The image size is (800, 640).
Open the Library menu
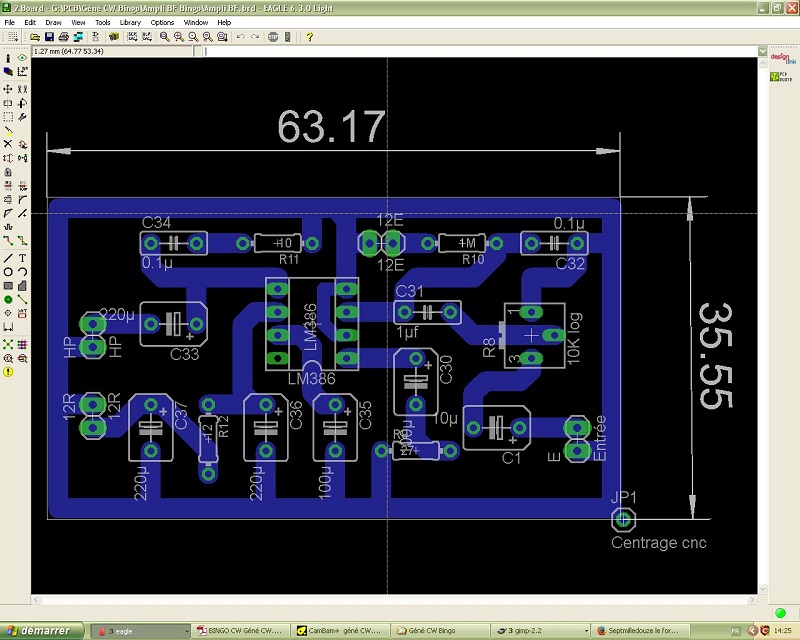[x=130, y=22]
